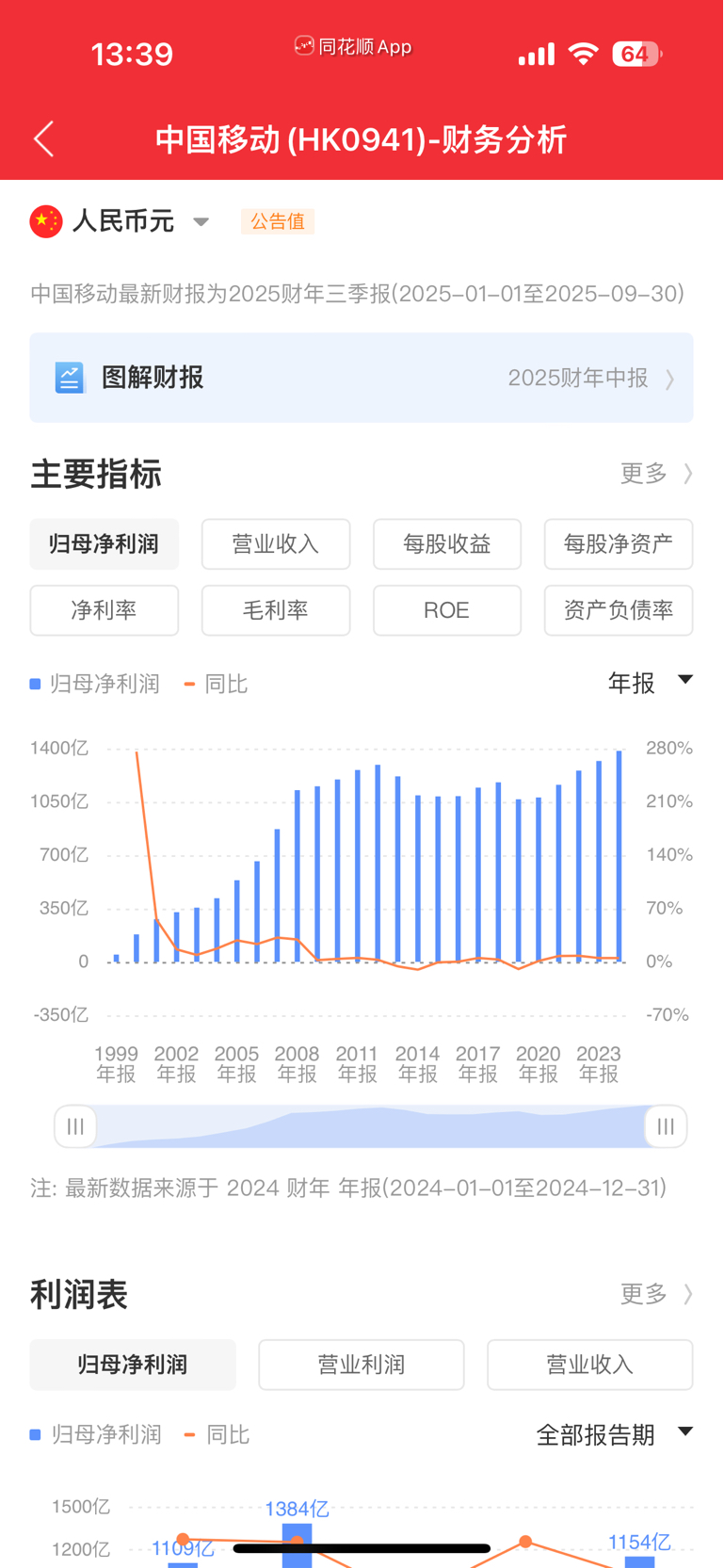Tap the chevron next to 主要指标 更多
Viewport: 724px width, 1568px height.
click(688, 473)
